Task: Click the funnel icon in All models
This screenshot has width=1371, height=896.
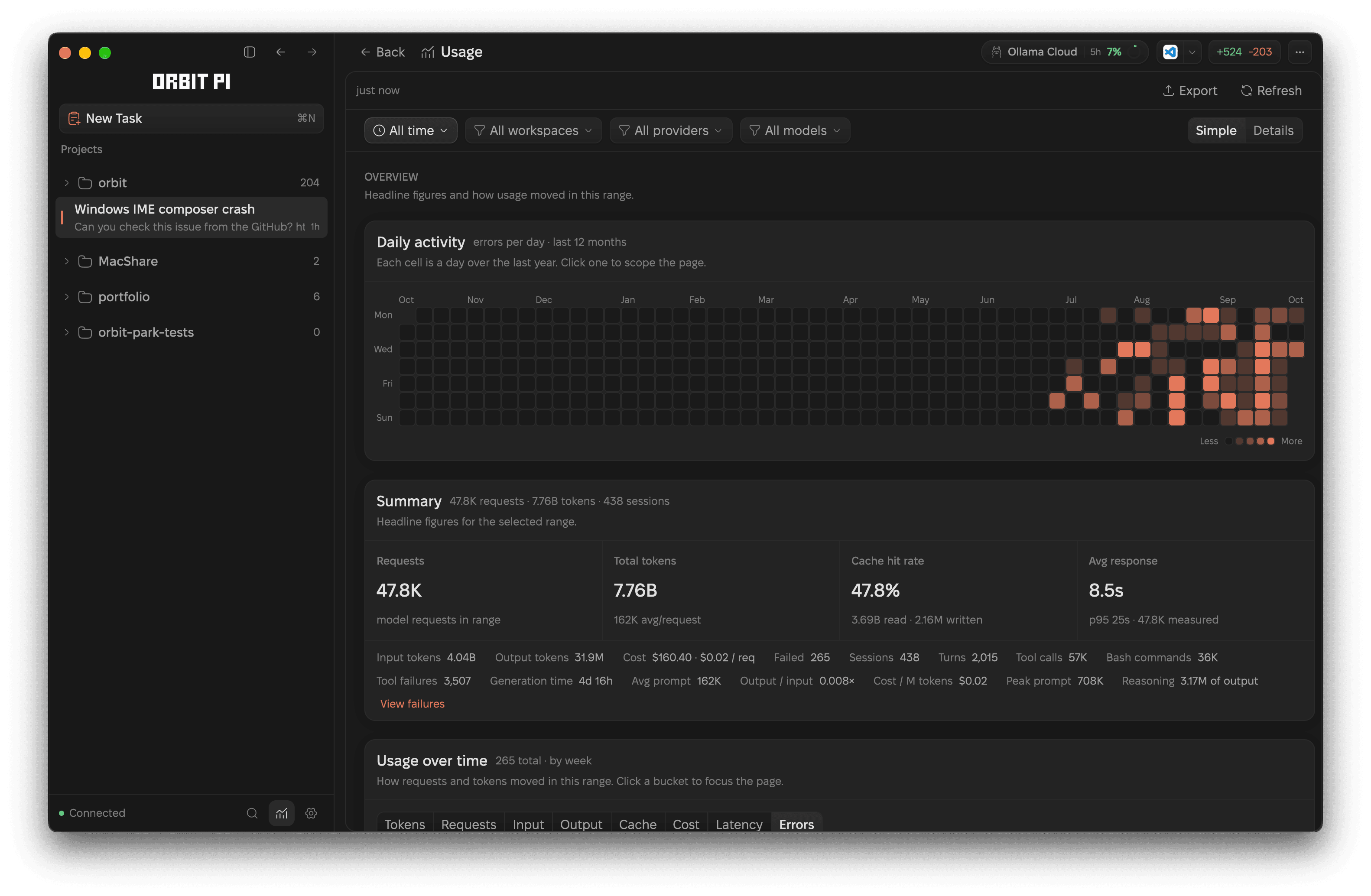Action: [754, 131]
